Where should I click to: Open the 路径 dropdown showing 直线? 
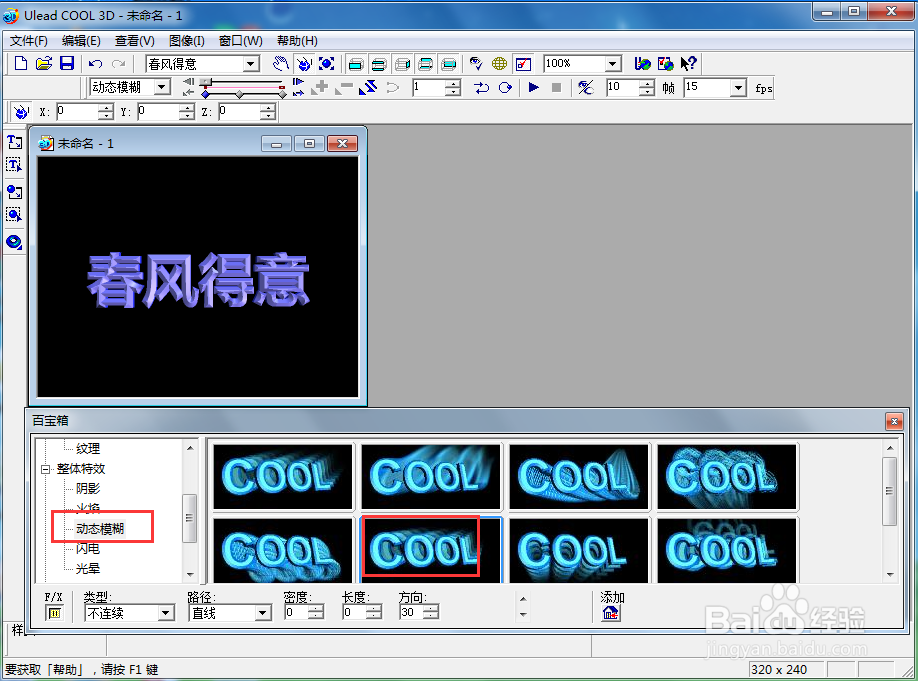[263, 613]
